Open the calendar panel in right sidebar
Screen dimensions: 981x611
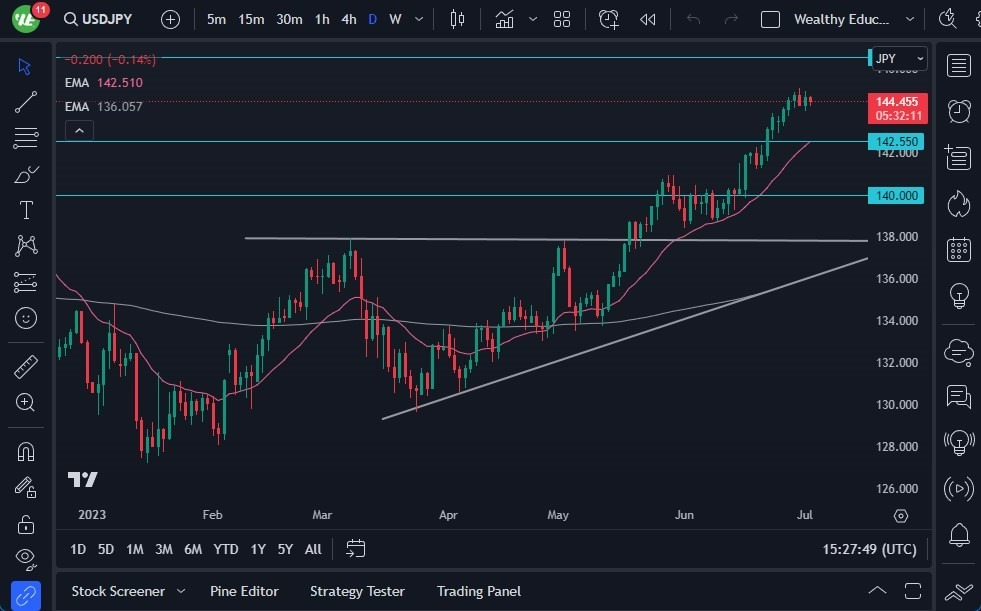959,249
